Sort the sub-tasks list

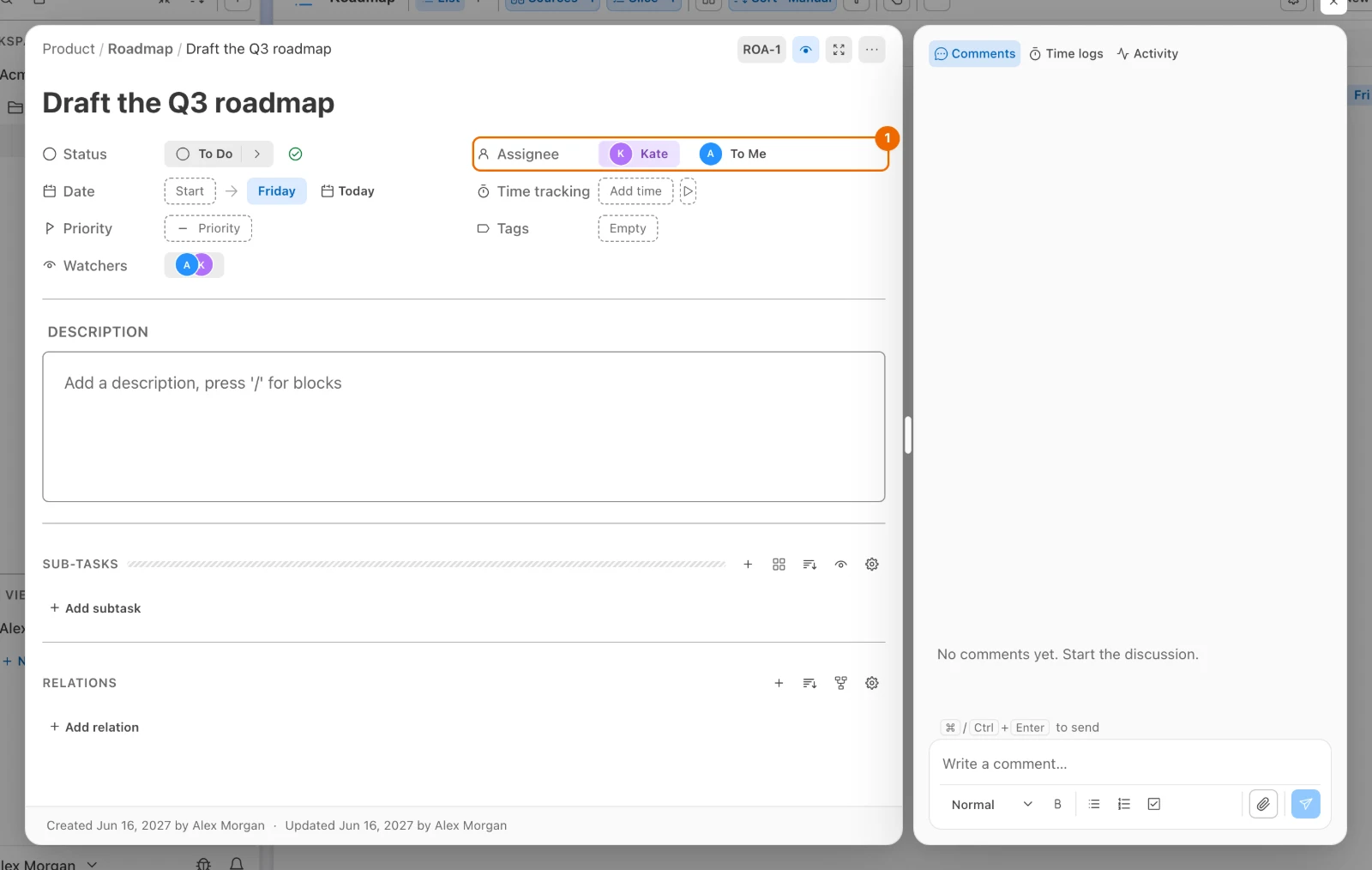click(x=809, y=565)
